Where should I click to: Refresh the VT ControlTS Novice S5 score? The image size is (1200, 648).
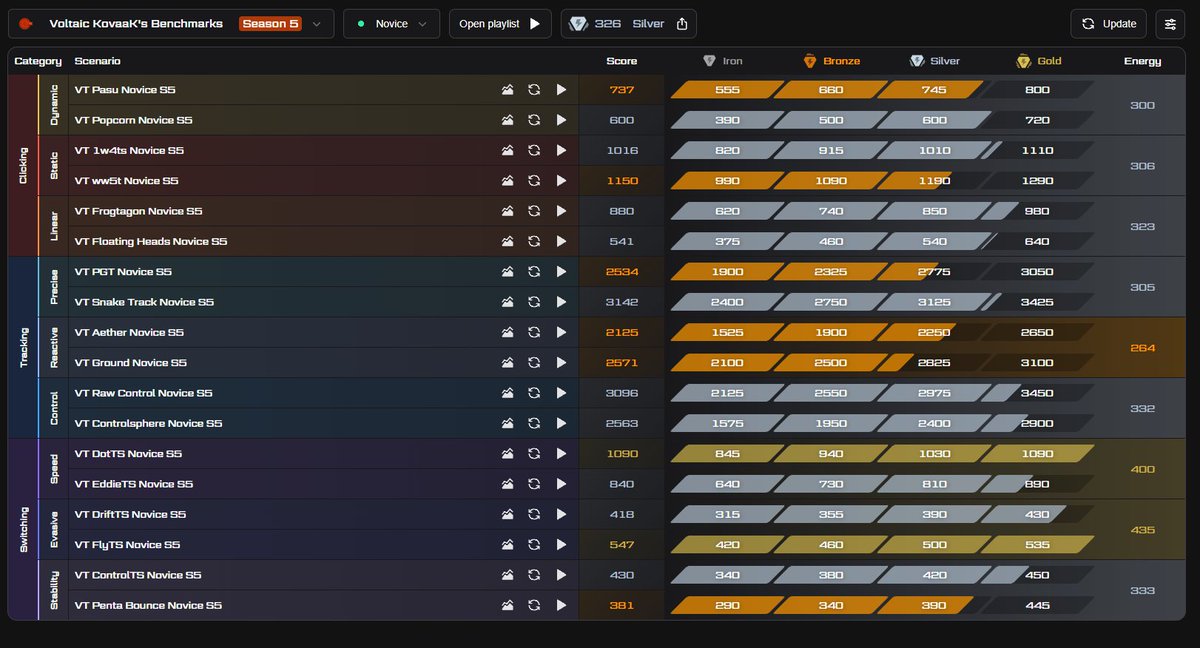point(534,575)
